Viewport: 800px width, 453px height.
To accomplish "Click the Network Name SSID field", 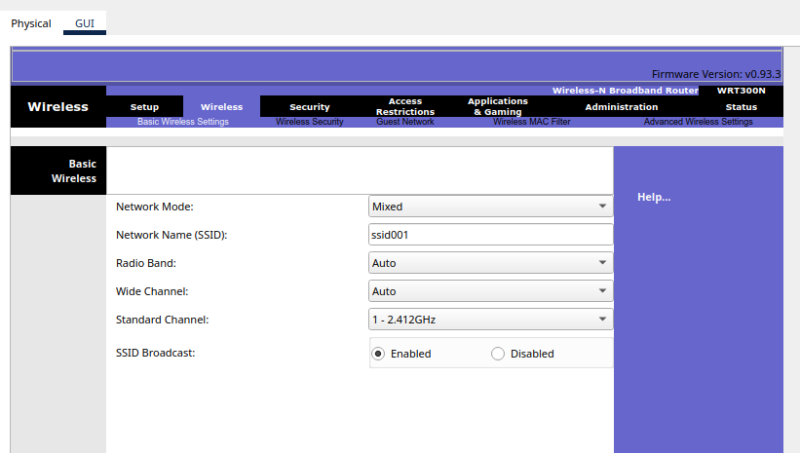I will tap(490, 235).
